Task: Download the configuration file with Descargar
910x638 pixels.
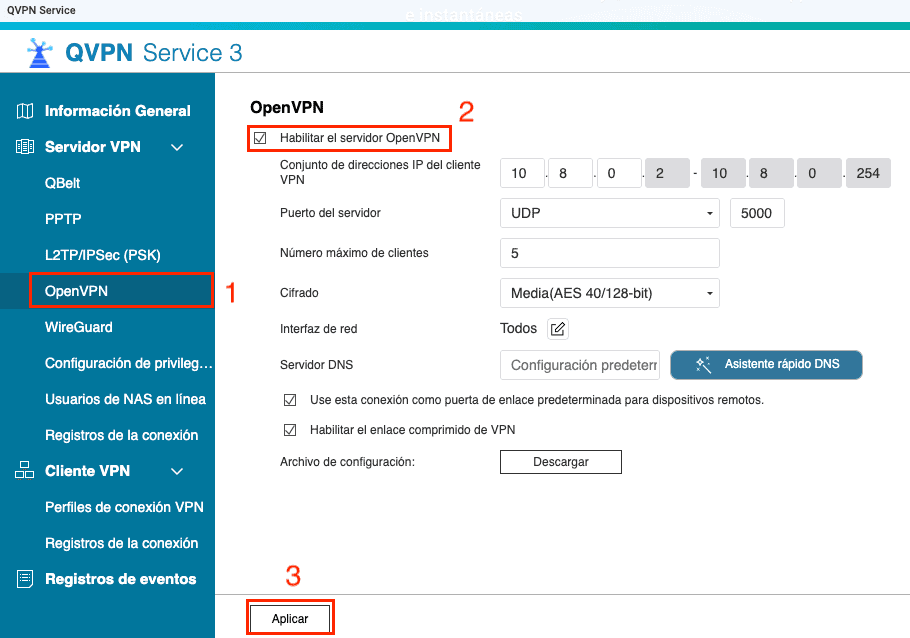Action: pyautogui.click(x=560, y=462)
